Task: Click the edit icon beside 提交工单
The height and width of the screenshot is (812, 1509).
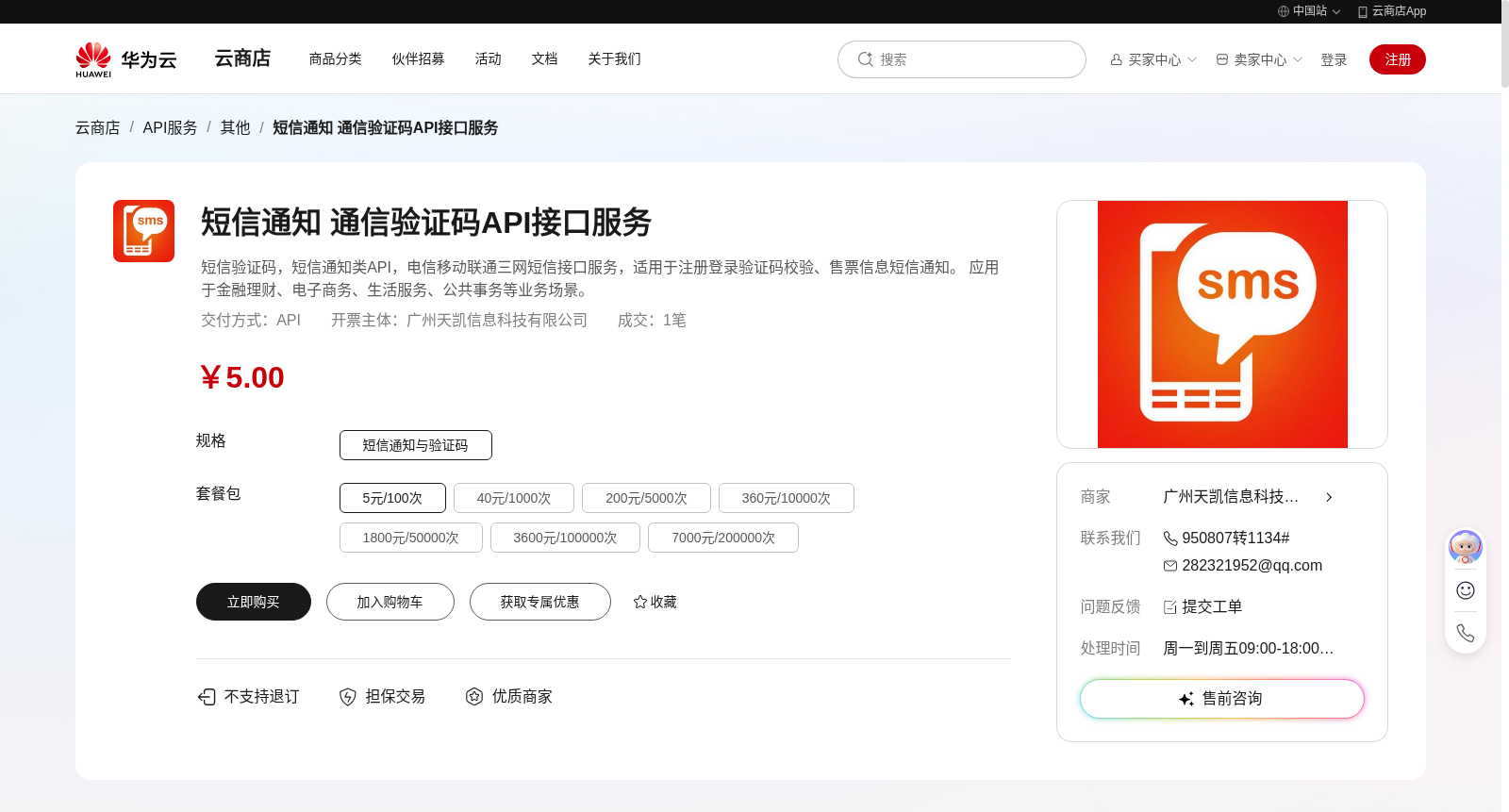Action: click(x=1170, y=607)
